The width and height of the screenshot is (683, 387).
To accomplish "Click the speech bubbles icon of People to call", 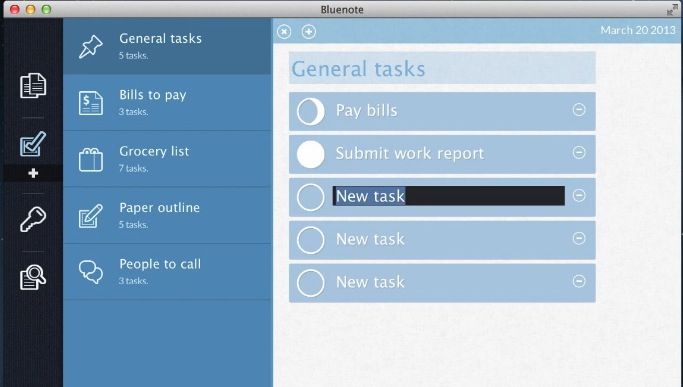I will 91,272.
